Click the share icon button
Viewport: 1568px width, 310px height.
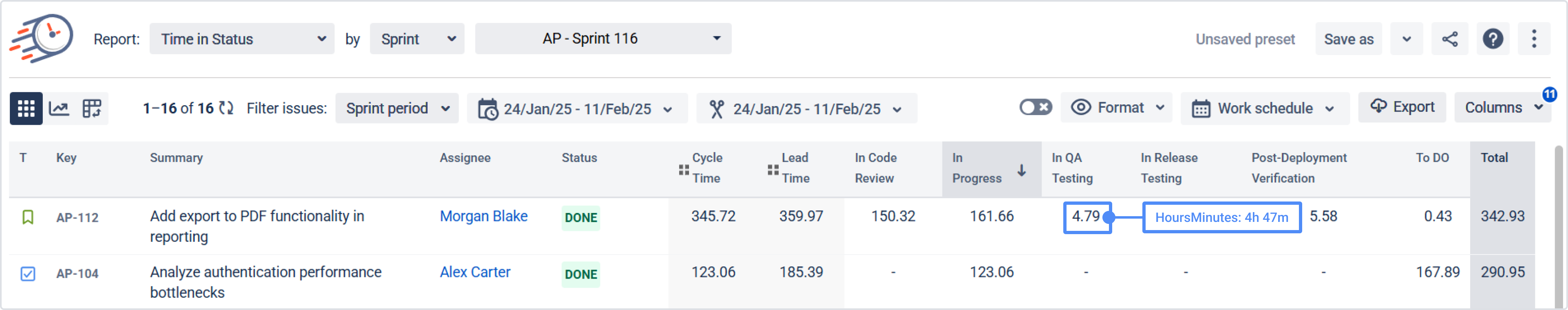point(1449,39)
